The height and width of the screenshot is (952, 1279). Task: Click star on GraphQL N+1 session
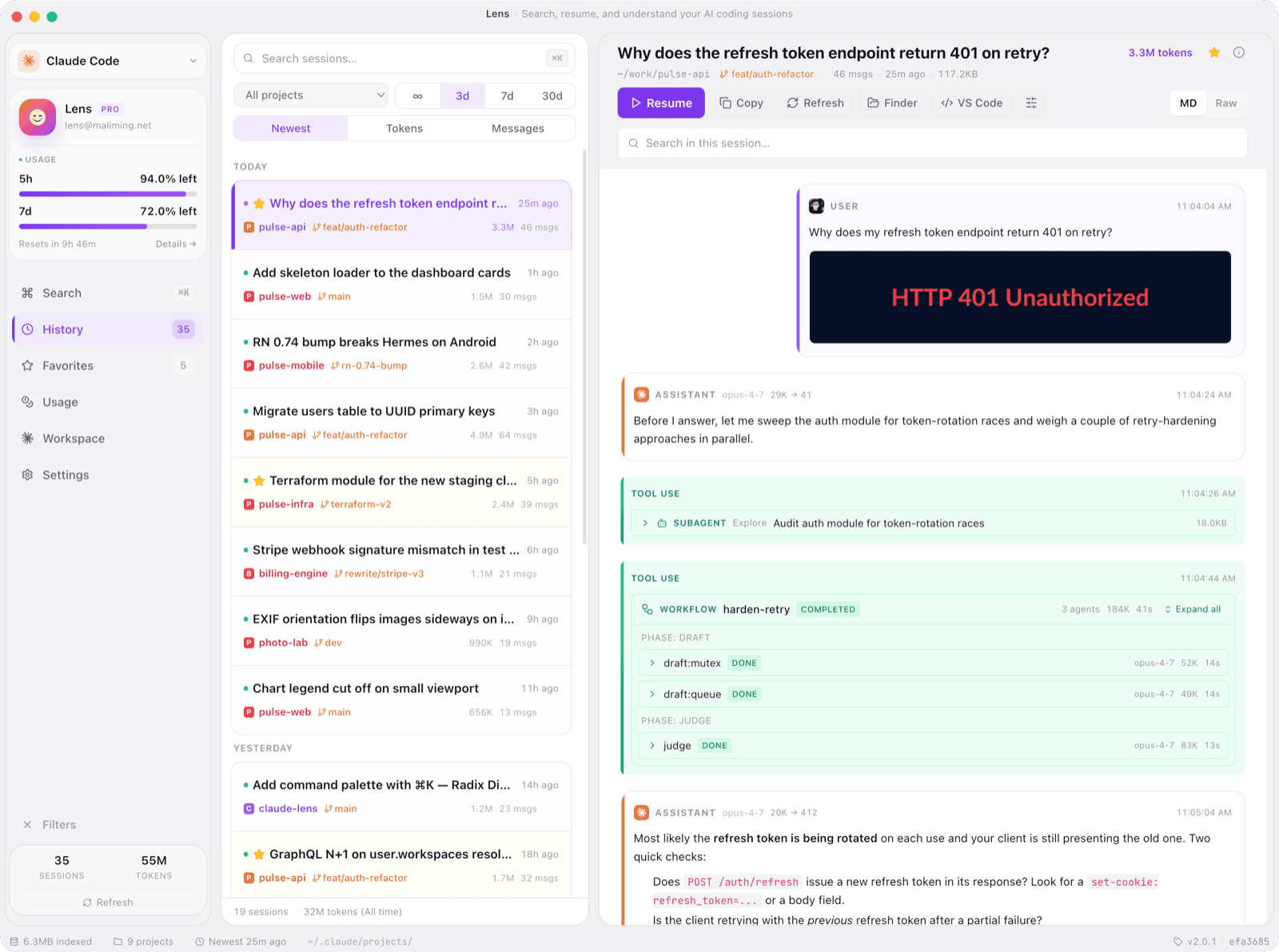pos(259,854)
